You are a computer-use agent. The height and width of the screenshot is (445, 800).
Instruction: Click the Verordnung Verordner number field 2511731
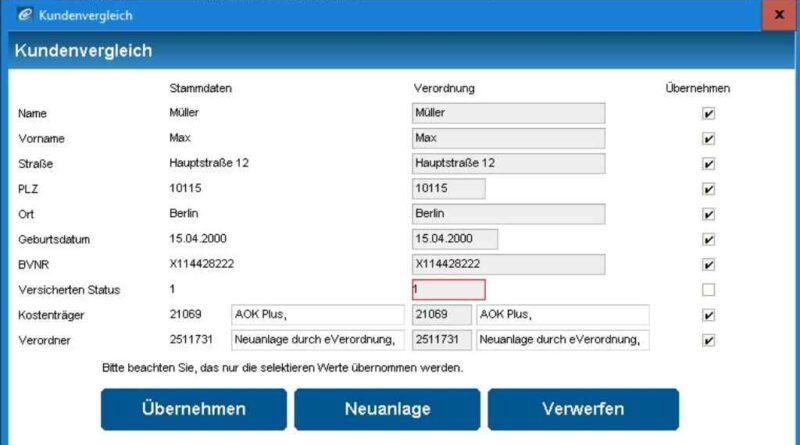click(x=442, y=340)
